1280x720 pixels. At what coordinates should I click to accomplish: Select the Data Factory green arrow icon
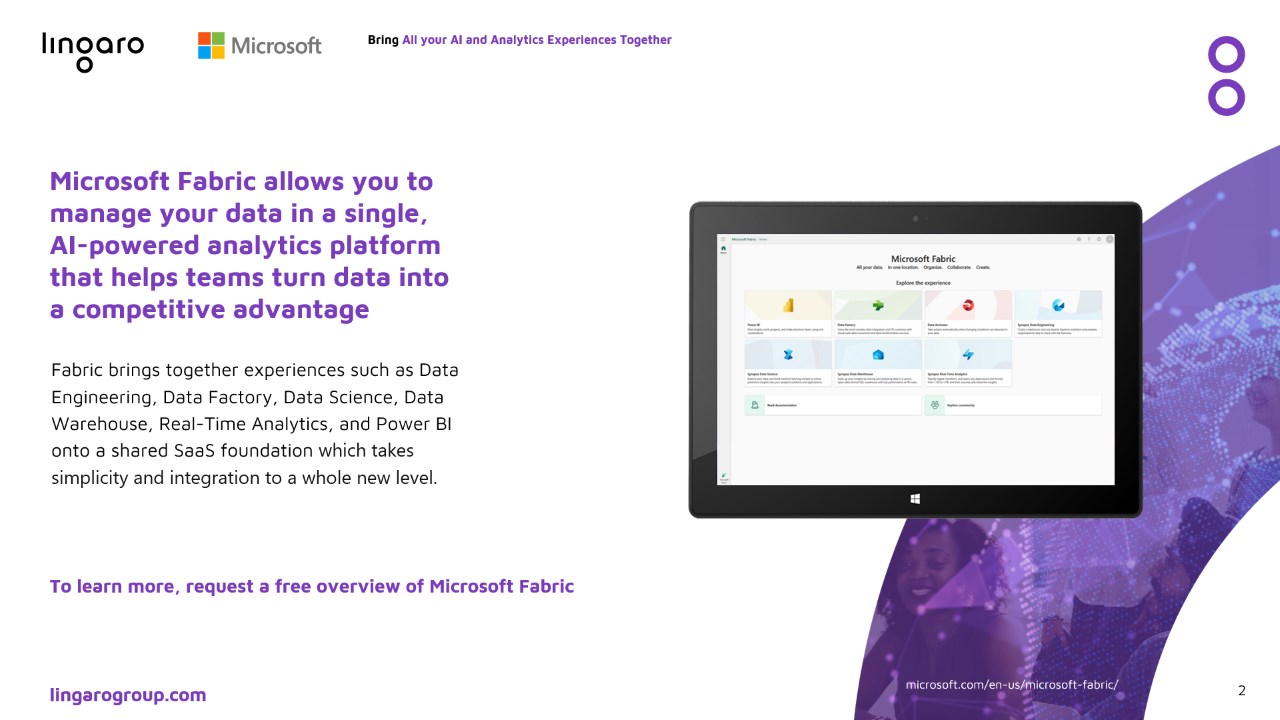coord(878,305)
